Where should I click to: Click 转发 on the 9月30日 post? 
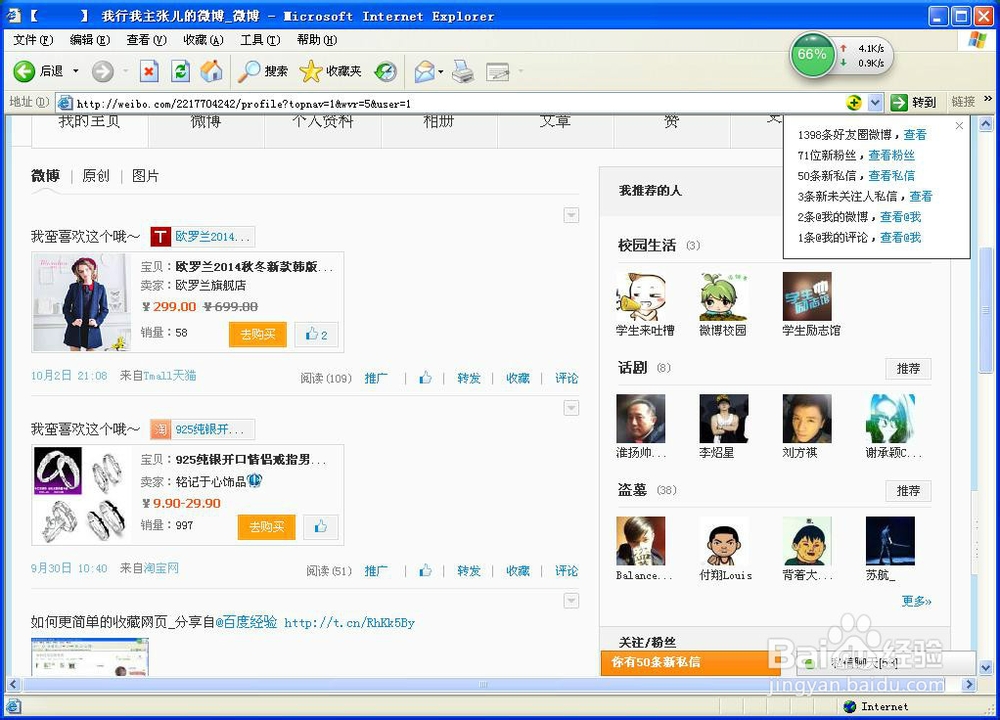[x=469, y=571]
